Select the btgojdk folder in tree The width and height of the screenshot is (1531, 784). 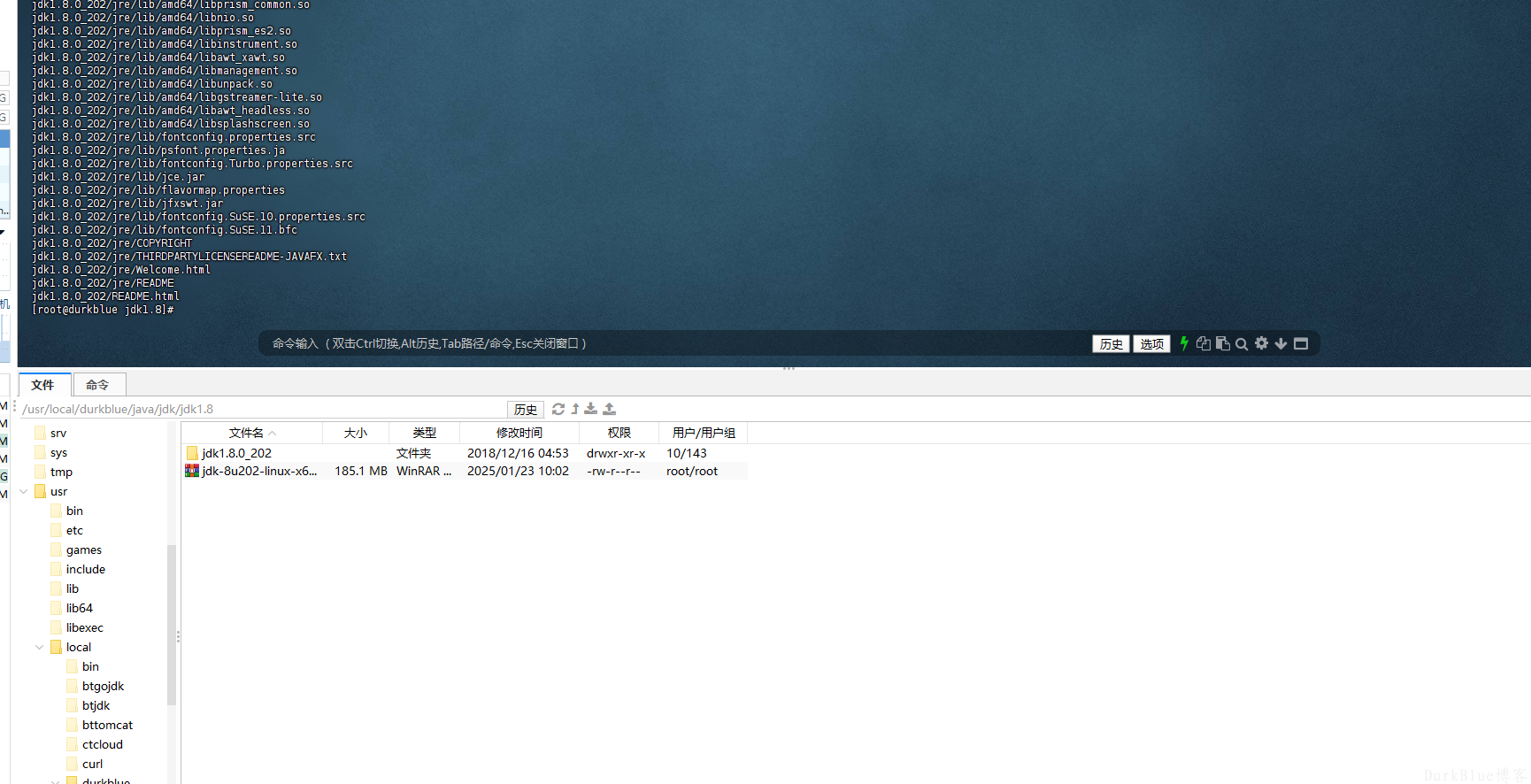coord(104,686)
